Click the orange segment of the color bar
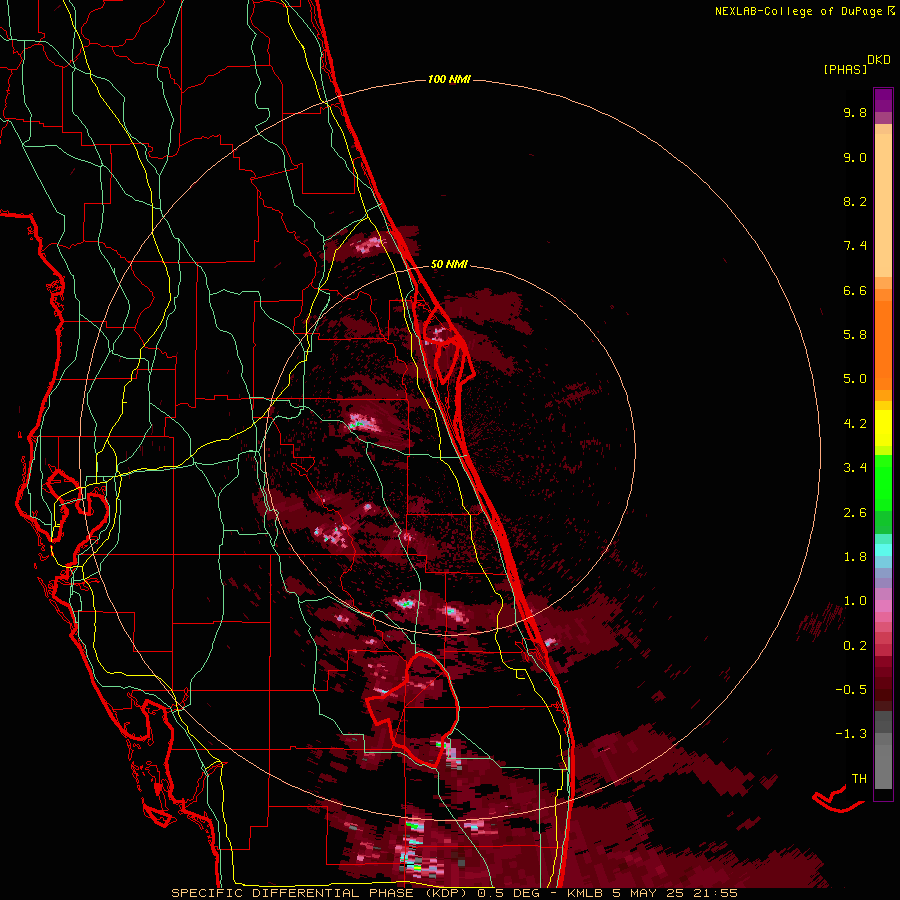This screenshot has width=900, height=900. coord(883,344)
